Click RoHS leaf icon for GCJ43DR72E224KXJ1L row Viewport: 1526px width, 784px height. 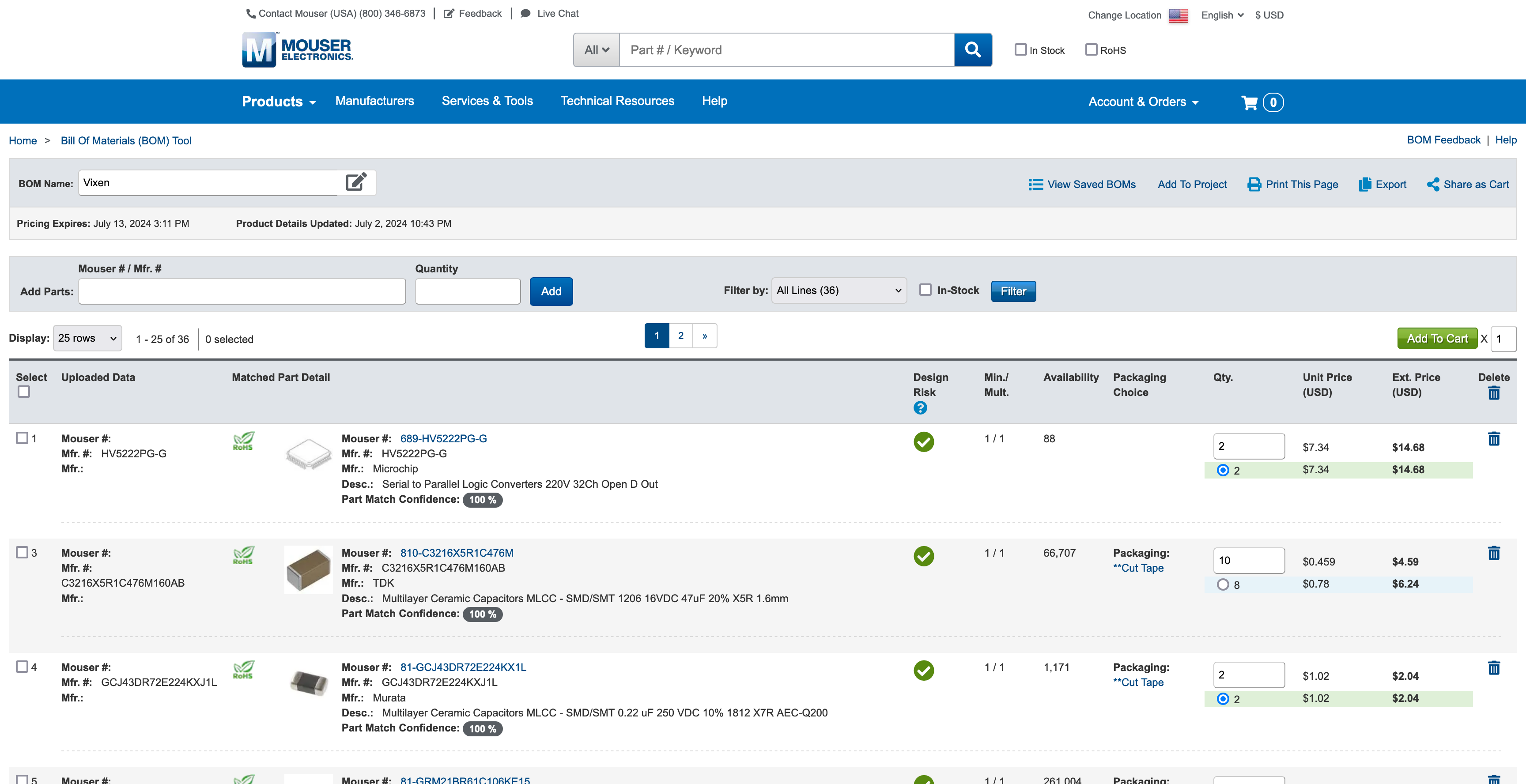[x=243, y=670]
